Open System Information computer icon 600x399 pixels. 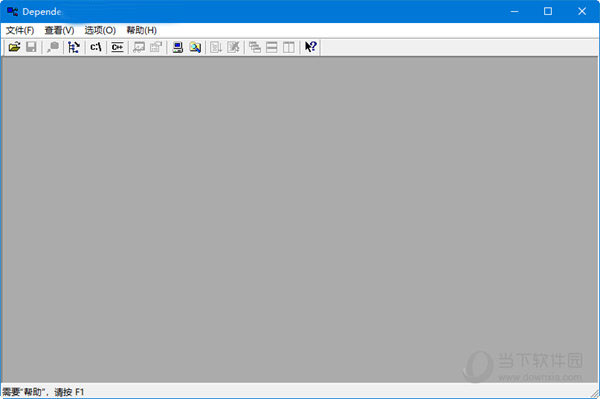(178, 47)
